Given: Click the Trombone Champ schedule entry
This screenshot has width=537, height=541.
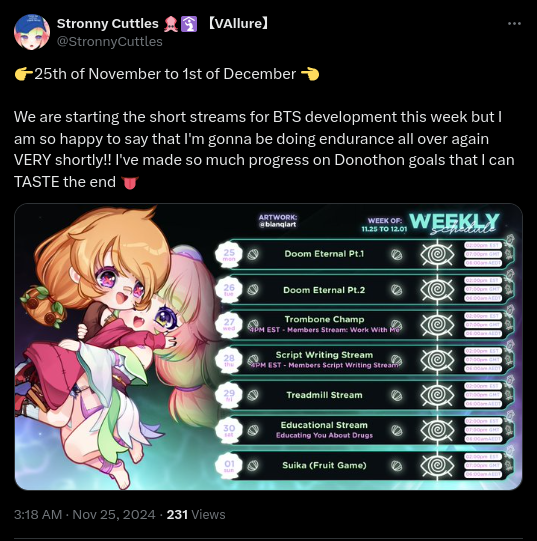Looking at the screenshot, I should coord(324,319).
